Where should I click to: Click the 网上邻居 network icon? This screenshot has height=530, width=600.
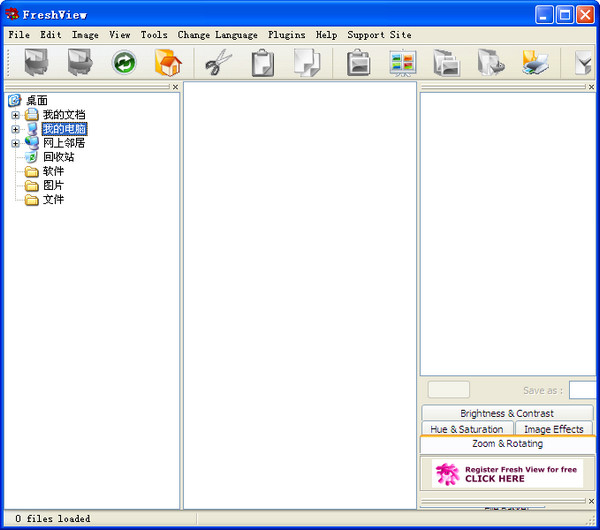(32, 143)
